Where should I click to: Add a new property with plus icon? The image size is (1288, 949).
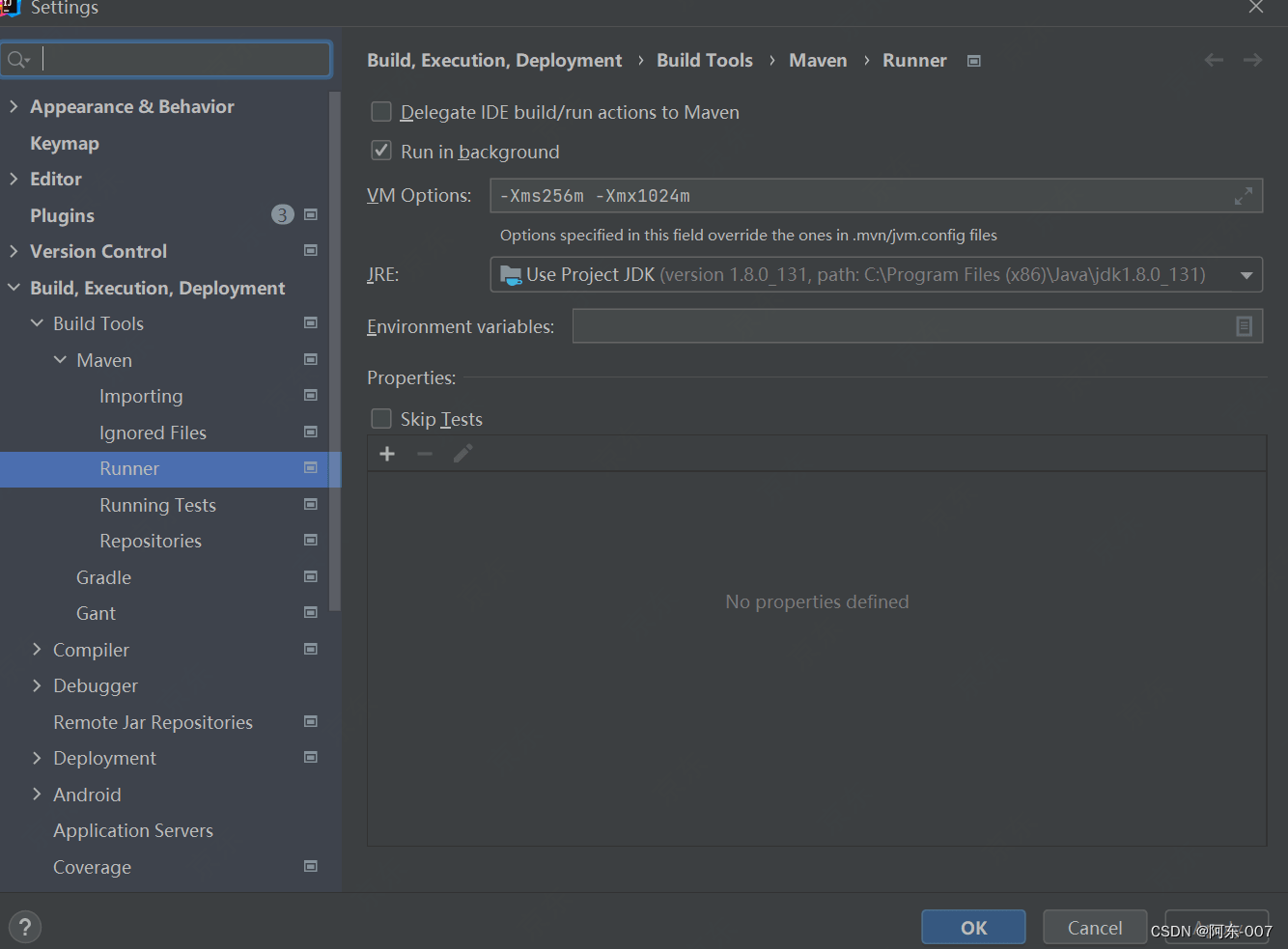387,454
